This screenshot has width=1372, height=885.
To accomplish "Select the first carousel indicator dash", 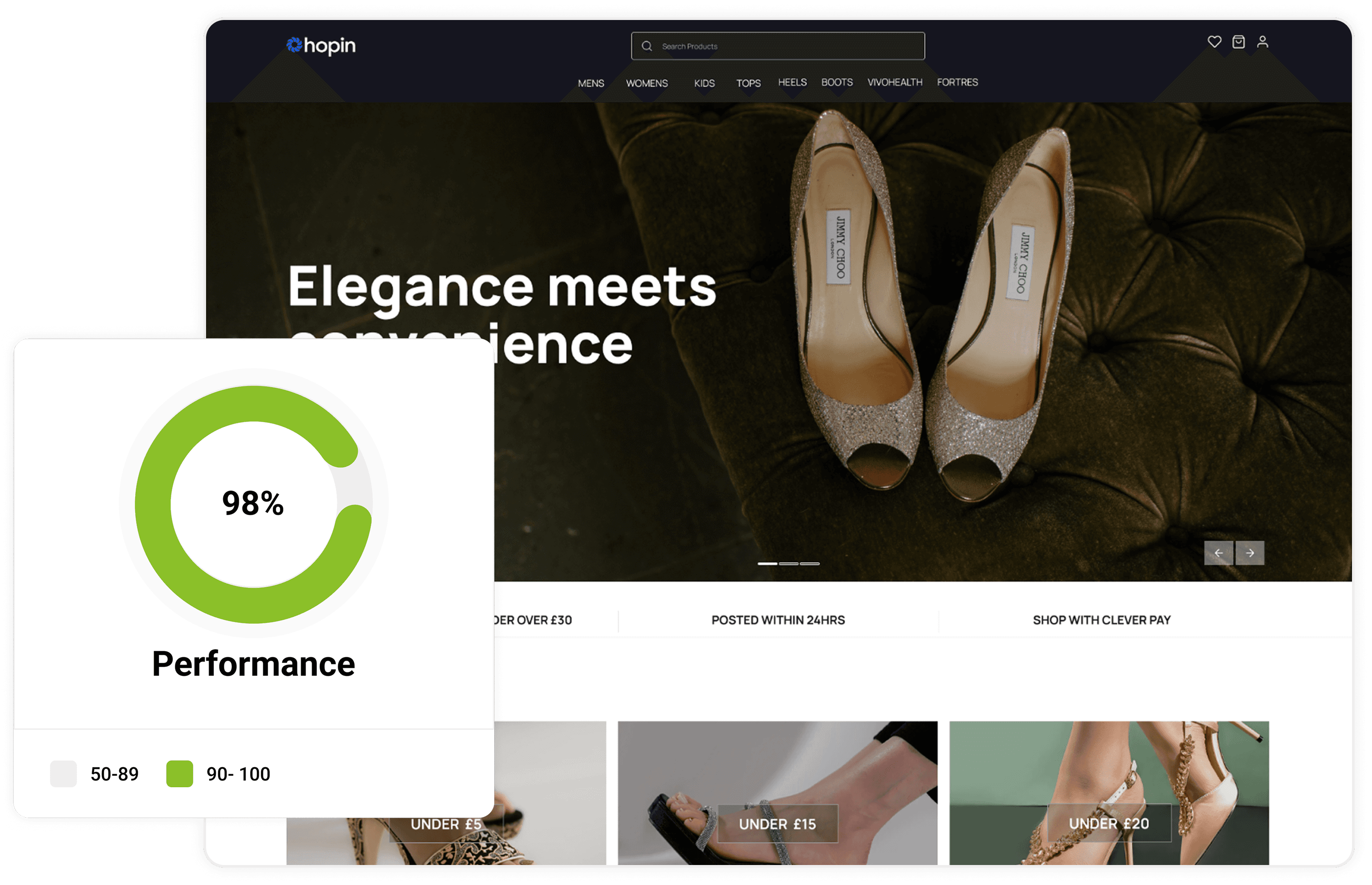I will (767, 564).
